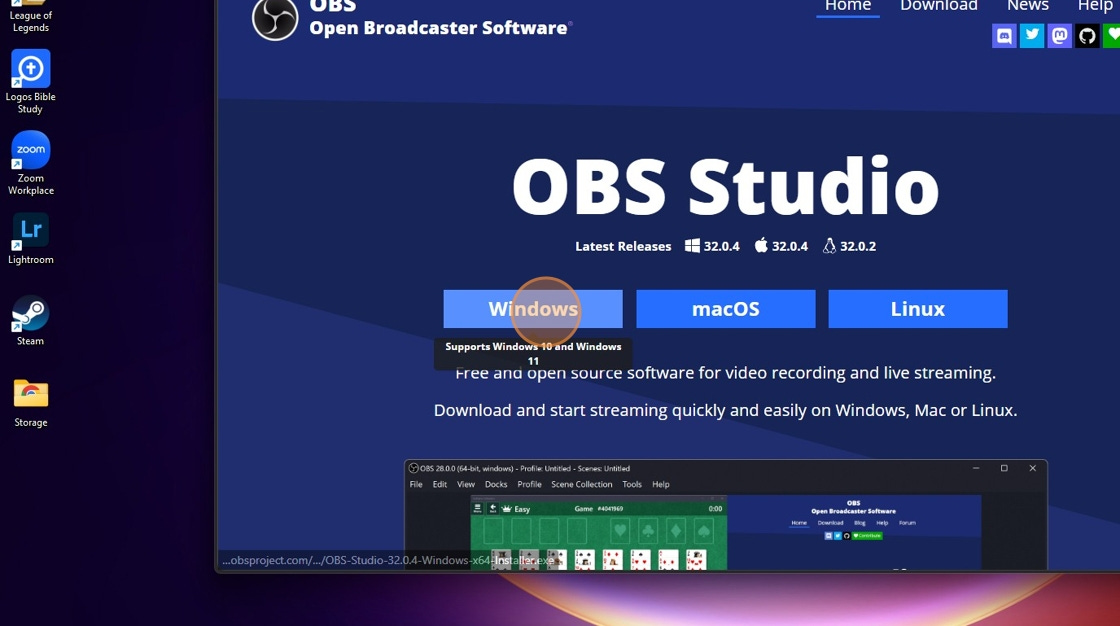The width and height of the screenshot is (1120, 626).
Task: Click Edit menu in the OBS screenshot
Action: pos(439,485)
